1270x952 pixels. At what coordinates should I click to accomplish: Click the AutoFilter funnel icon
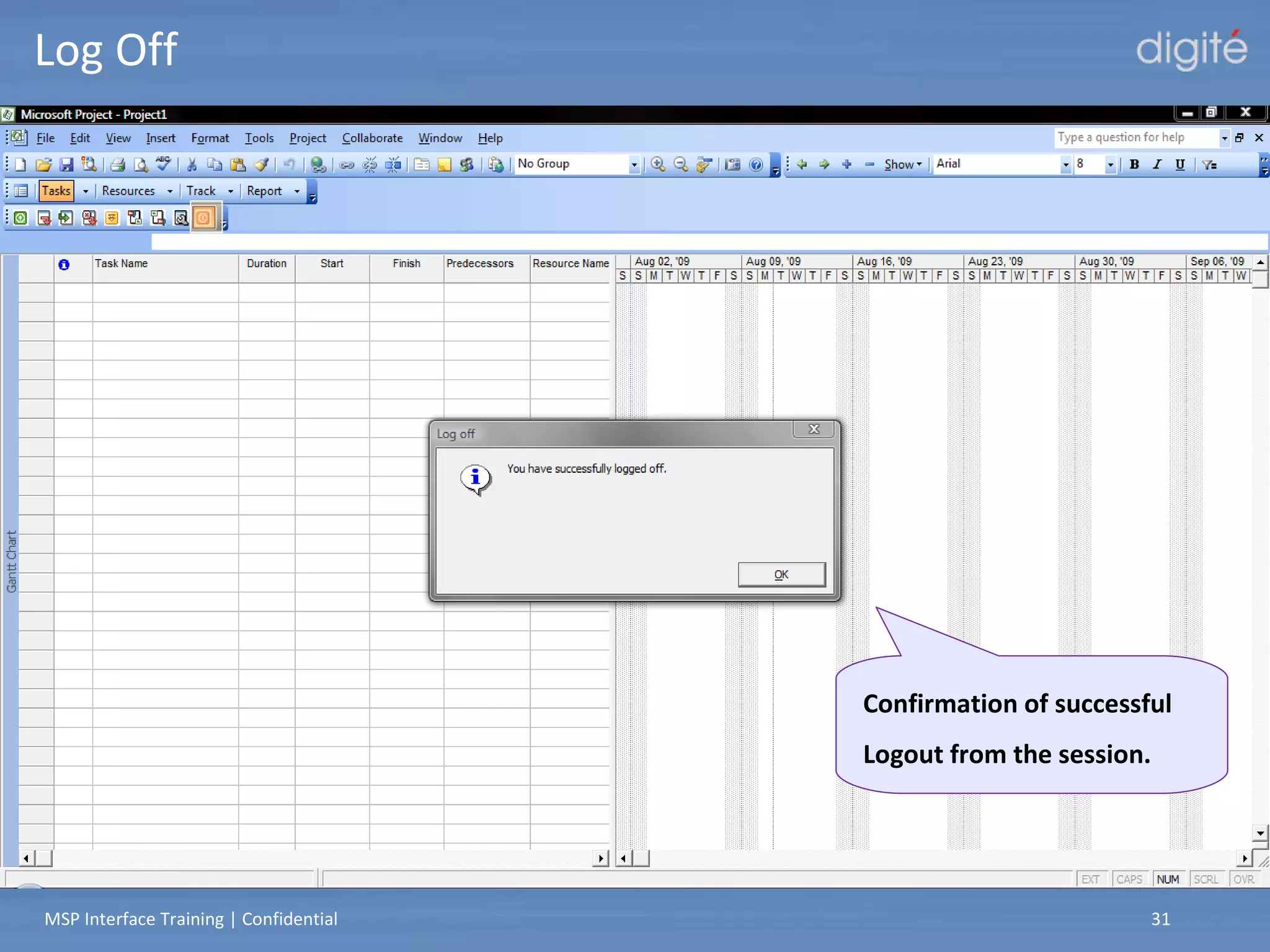1209,164
